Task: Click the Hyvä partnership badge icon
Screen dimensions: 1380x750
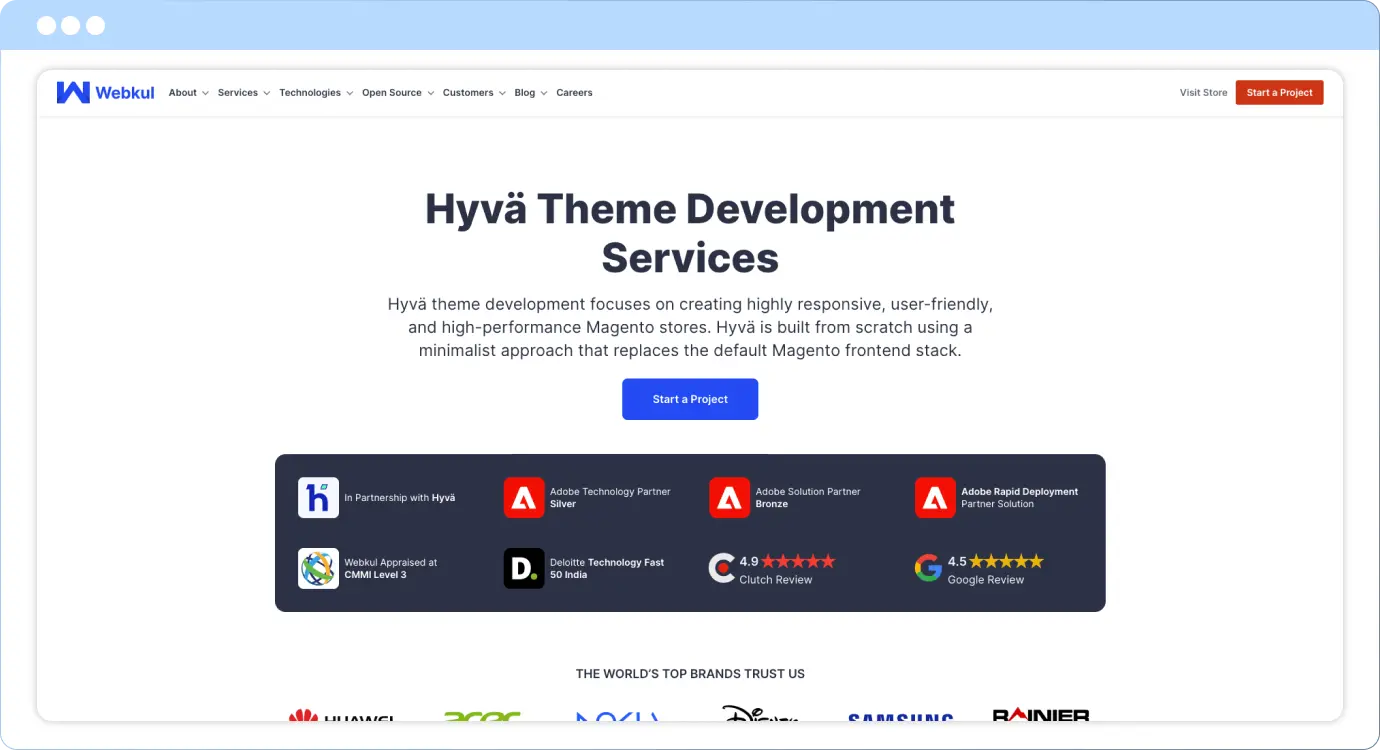Action: click(318, 497)
